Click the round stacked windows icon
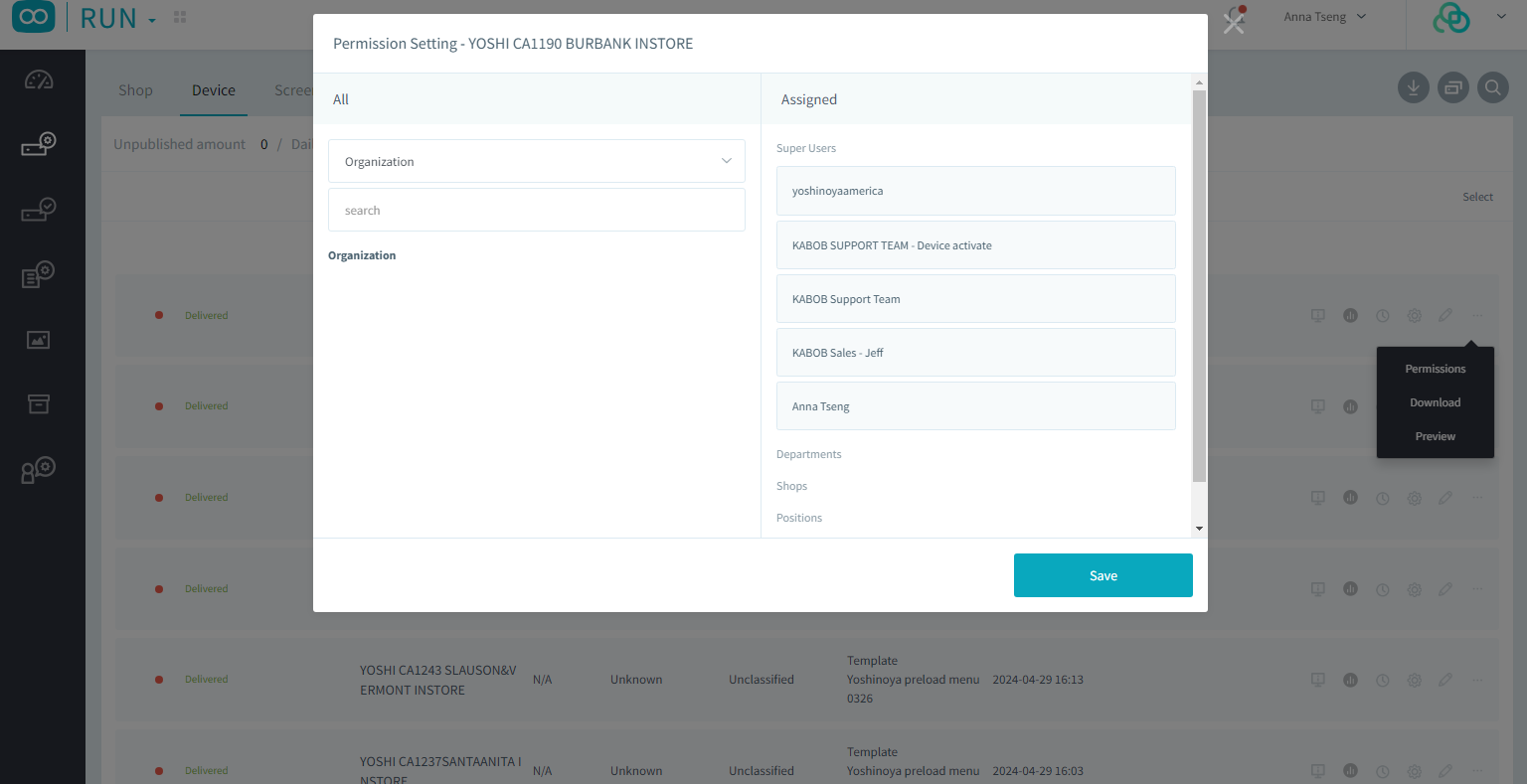The height and width of the screenshot is (784, 1527). coord(1452,87)
